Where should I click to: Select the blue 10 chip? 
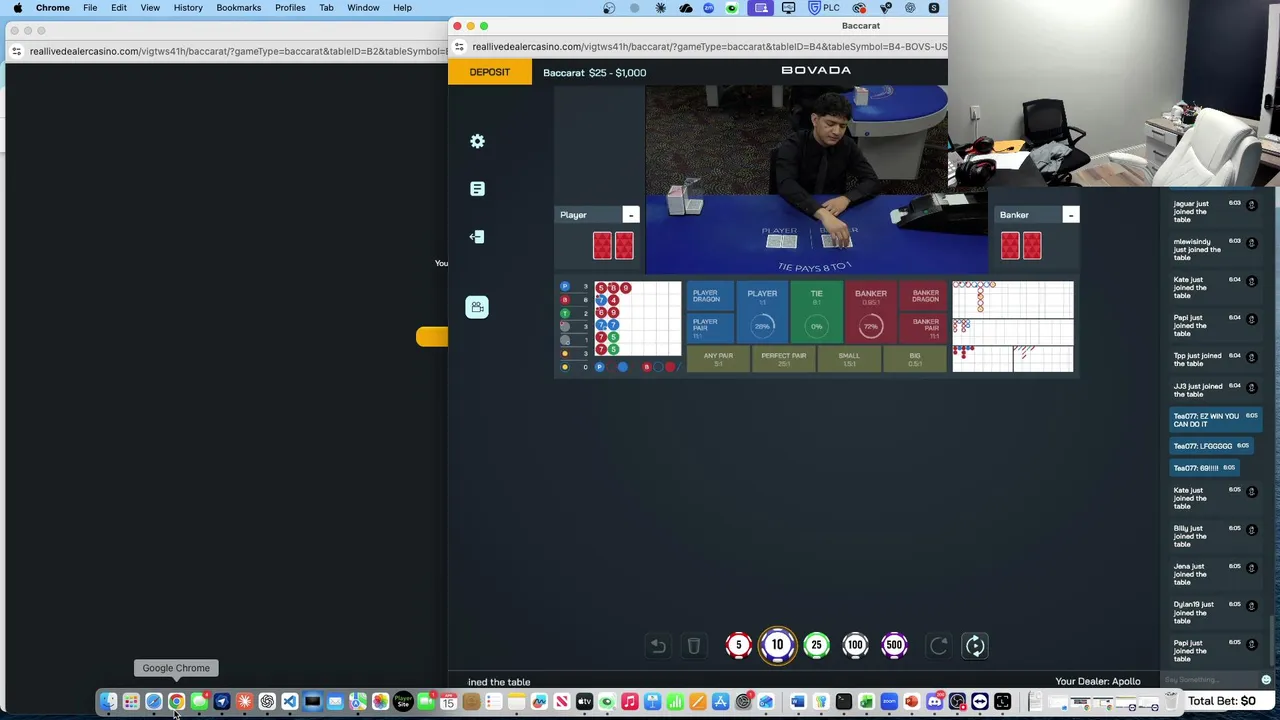[x=777, y=646]
